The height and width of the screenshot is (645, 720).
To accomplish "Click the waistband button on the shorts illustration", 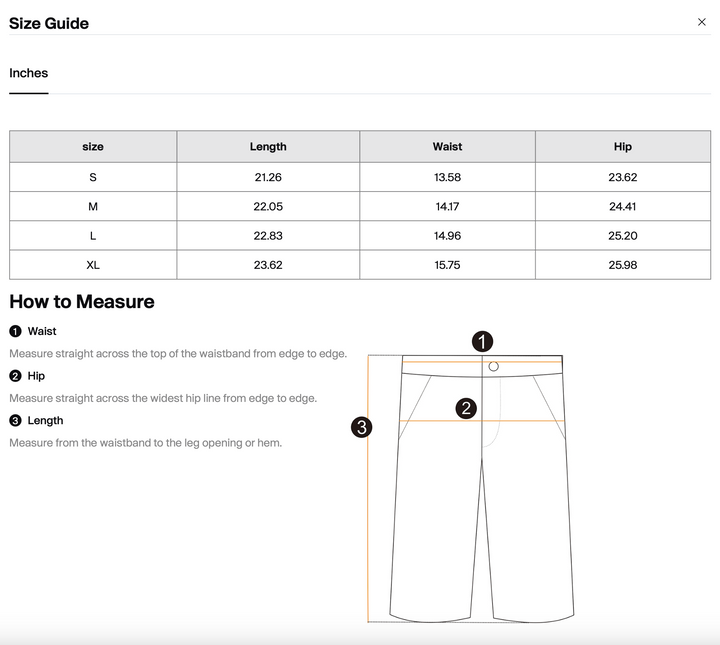I will point(494,367).
